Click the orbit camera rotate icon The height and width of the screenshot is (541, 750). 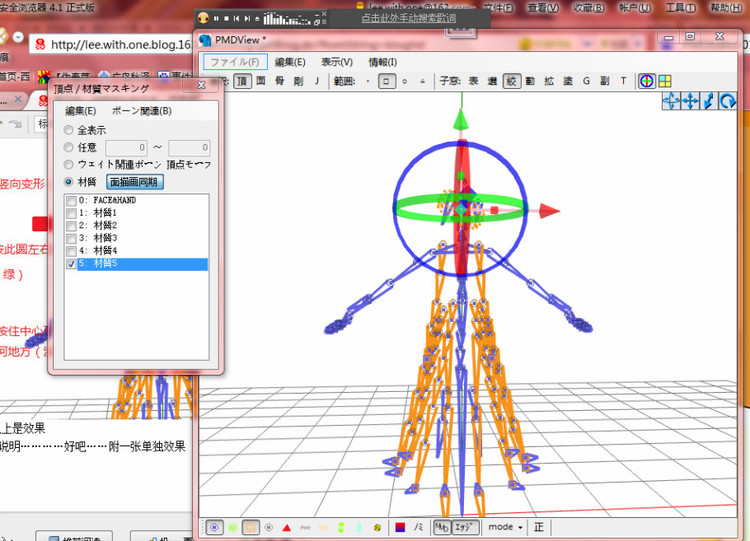tap(671, 101)
